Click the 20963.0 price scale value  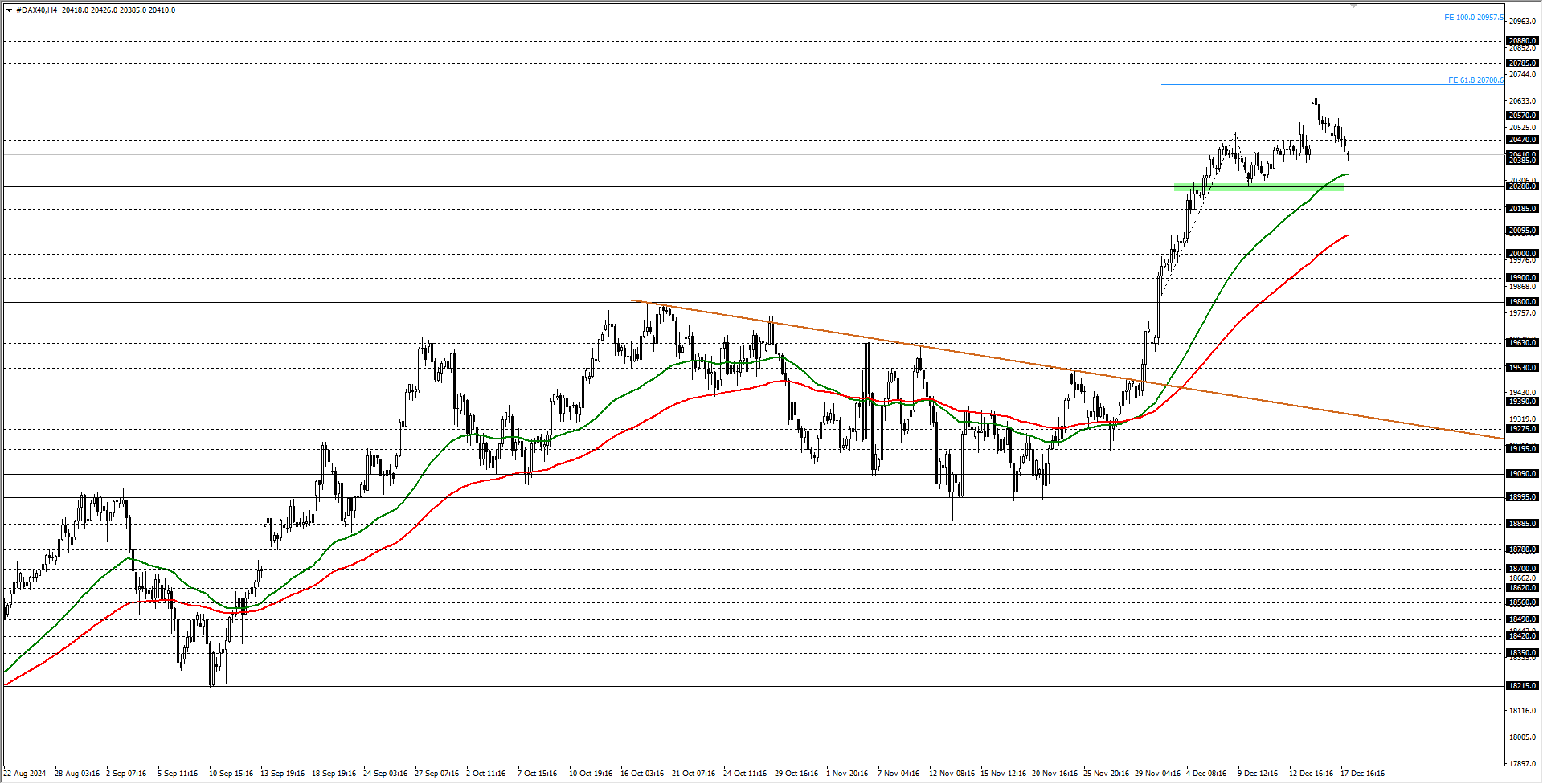pos(1522,22)
